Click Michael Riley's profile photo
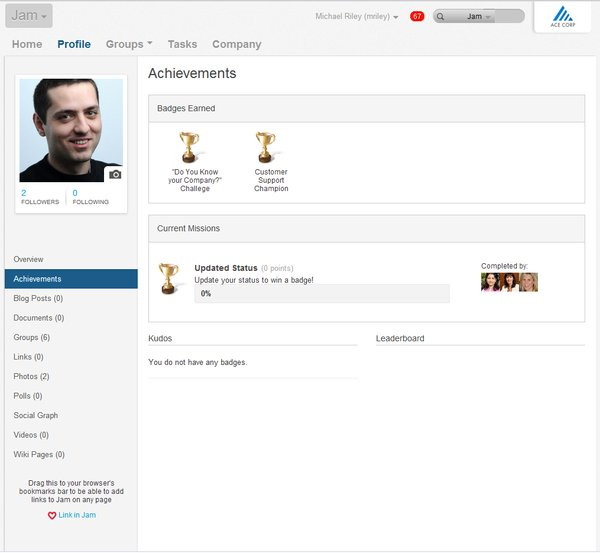Screen dimensions: 600x553 71,130
